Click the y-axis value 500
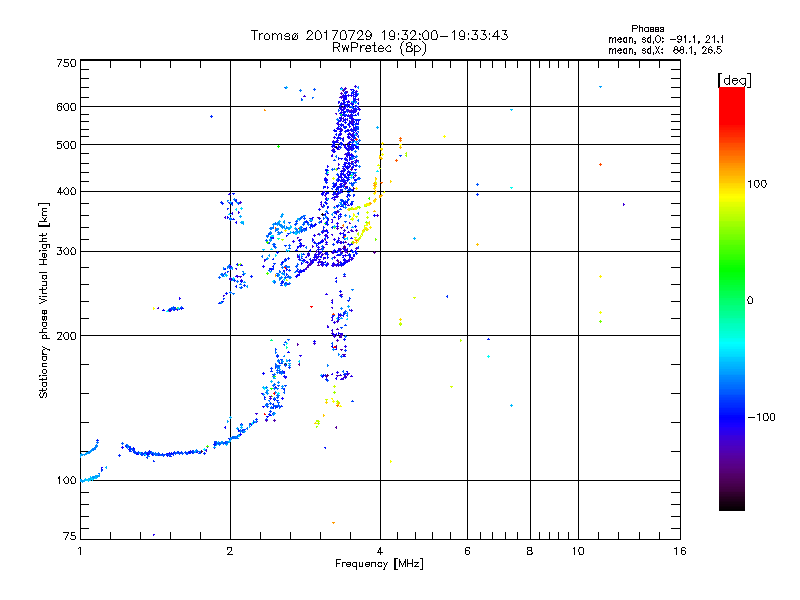 pos(66,145)
